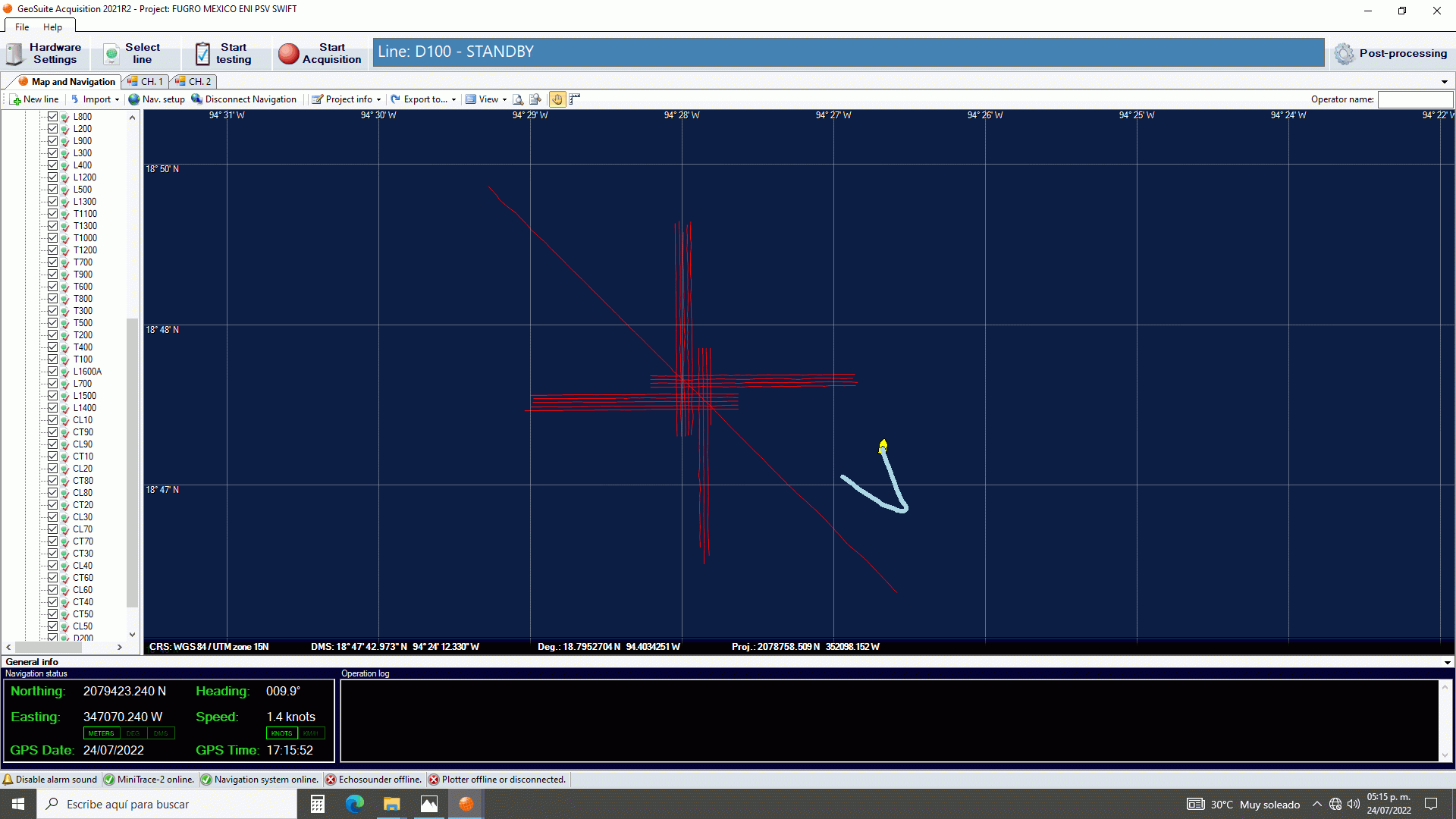Screen dimensions: 1456x819
Task: Uncheck the L800 line visibility
Action: pyautogui.click(x=52, y=116)
